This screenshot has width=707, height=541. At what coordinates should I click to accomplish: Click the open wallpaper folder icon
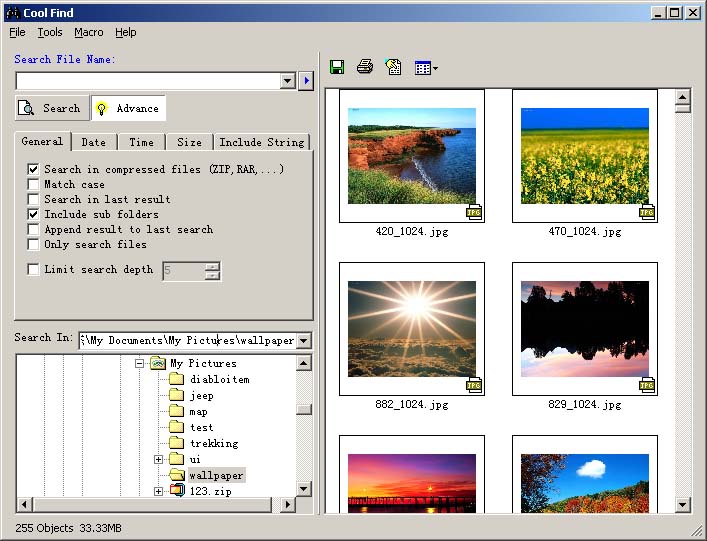tap(177, 475)
